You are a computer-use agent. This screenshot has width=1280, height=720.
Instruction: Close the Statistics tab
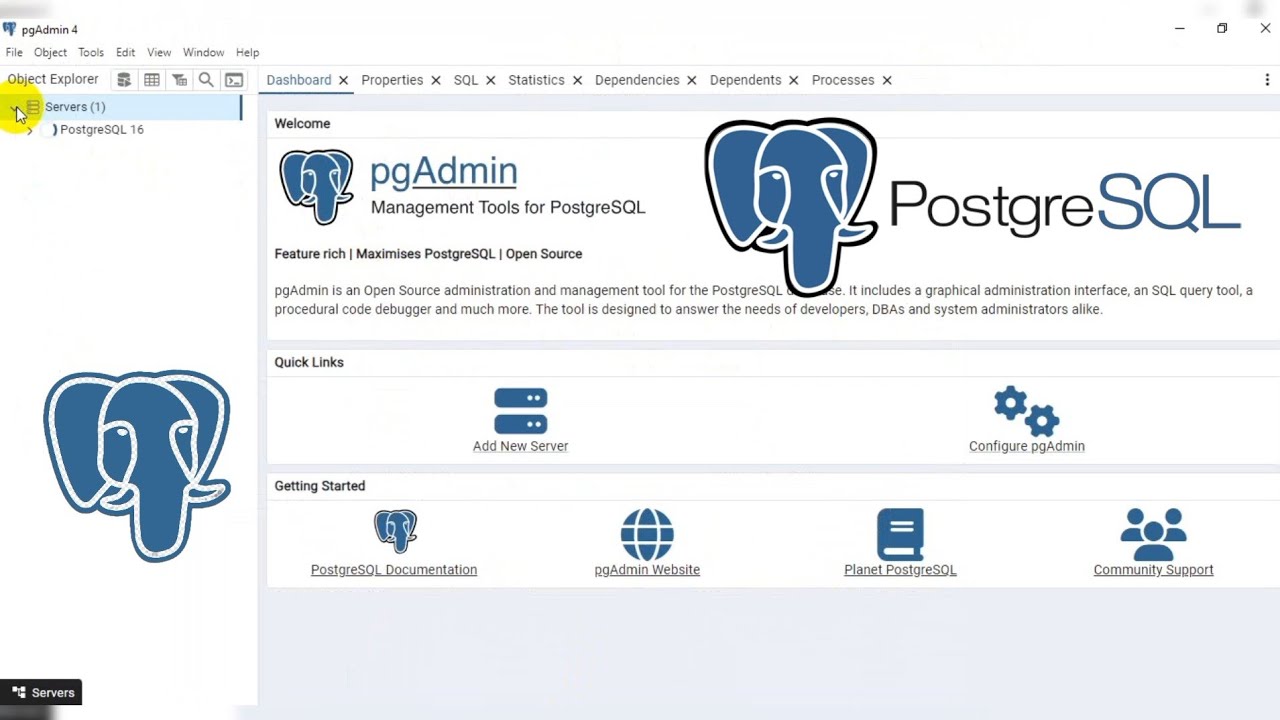[577, 80]
